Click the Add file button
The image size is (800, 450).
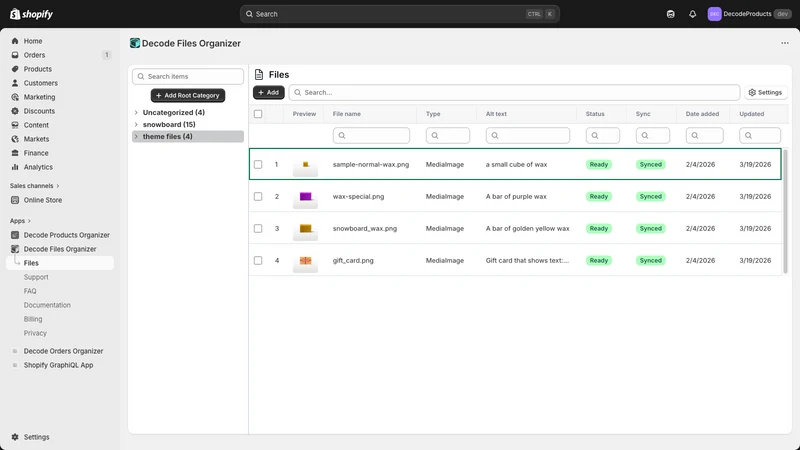click(268, 92)
